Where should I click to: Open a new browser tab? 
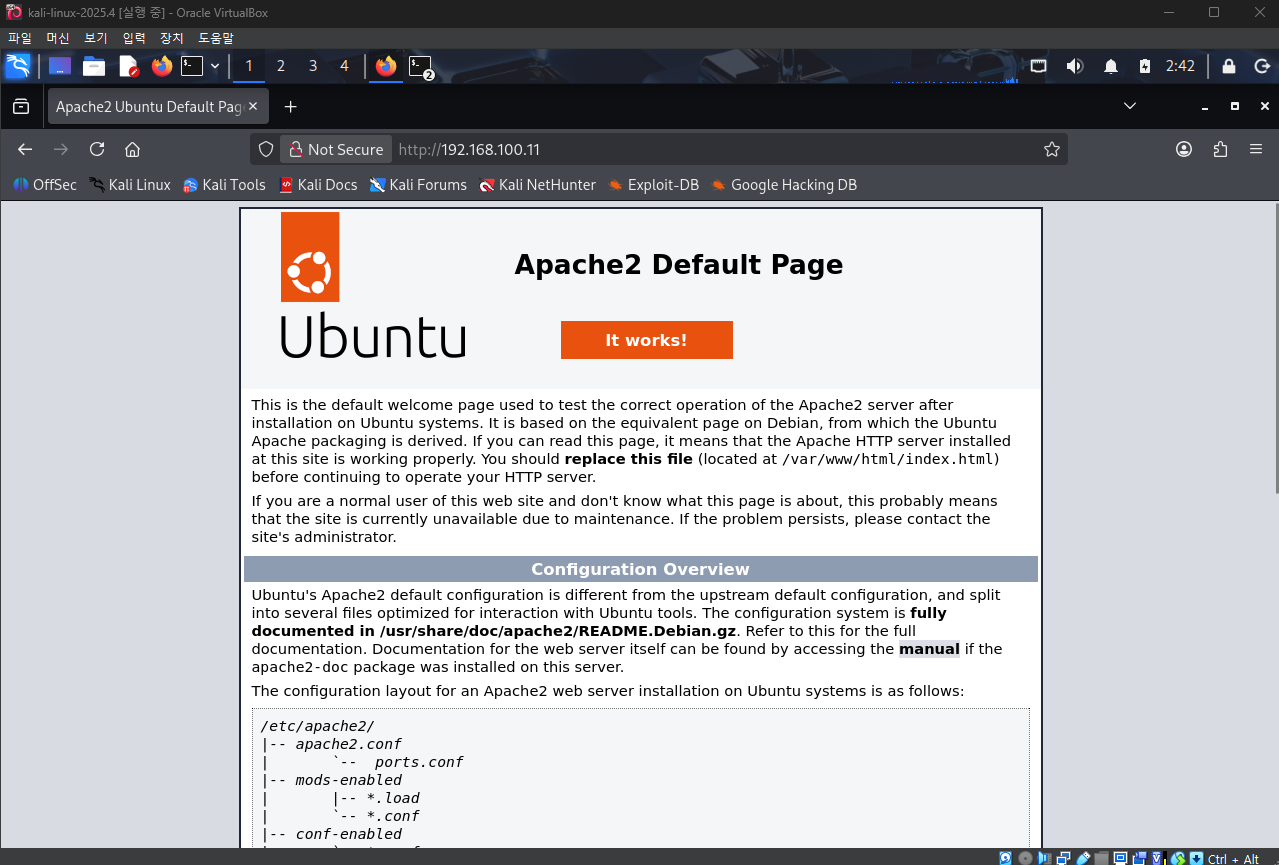point(290,106)
